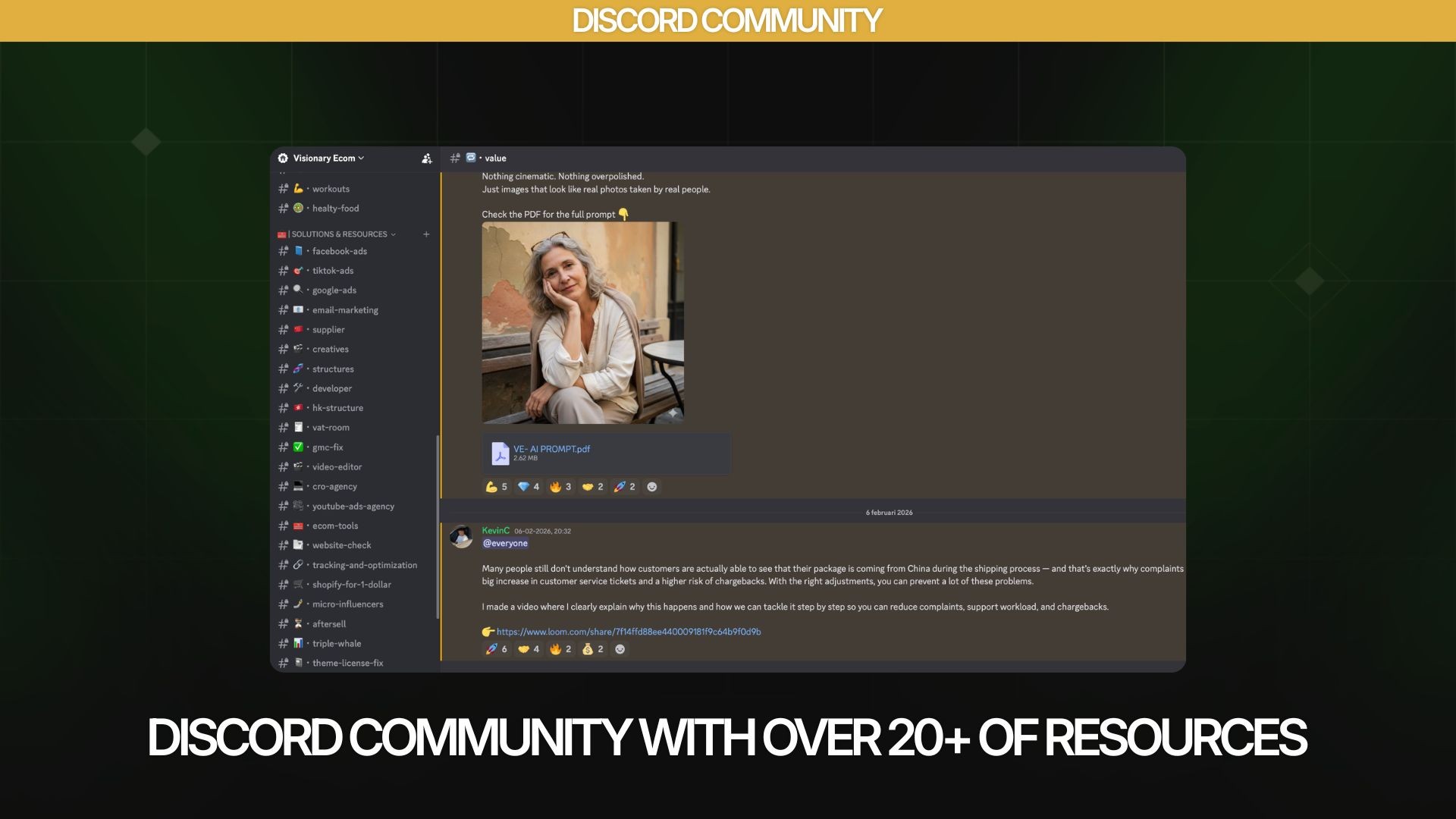Click the invite people icon

(426, 158)
